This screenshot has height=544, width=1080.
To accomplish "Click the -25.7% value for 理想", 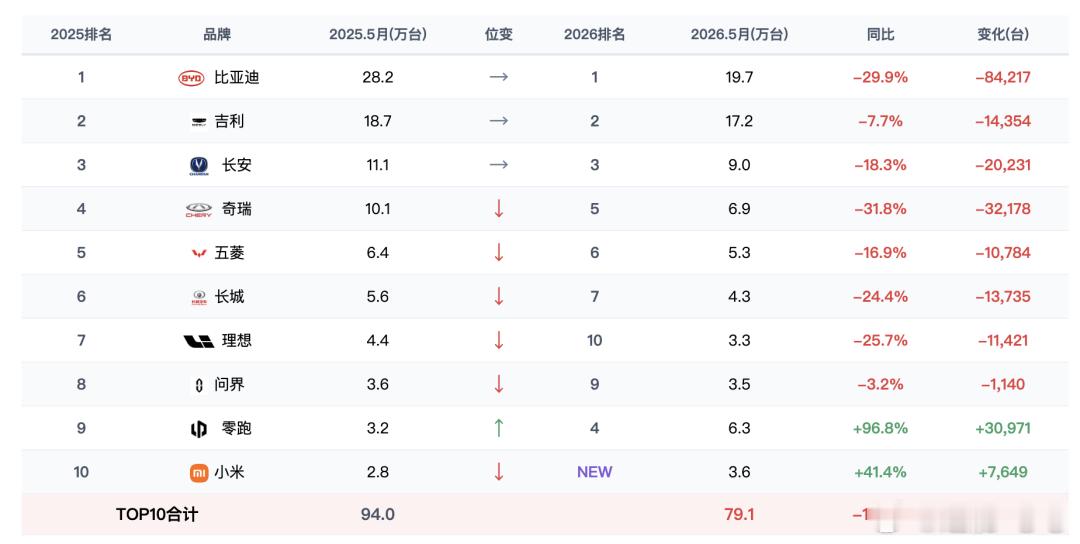I will click(x=880, y=340).
